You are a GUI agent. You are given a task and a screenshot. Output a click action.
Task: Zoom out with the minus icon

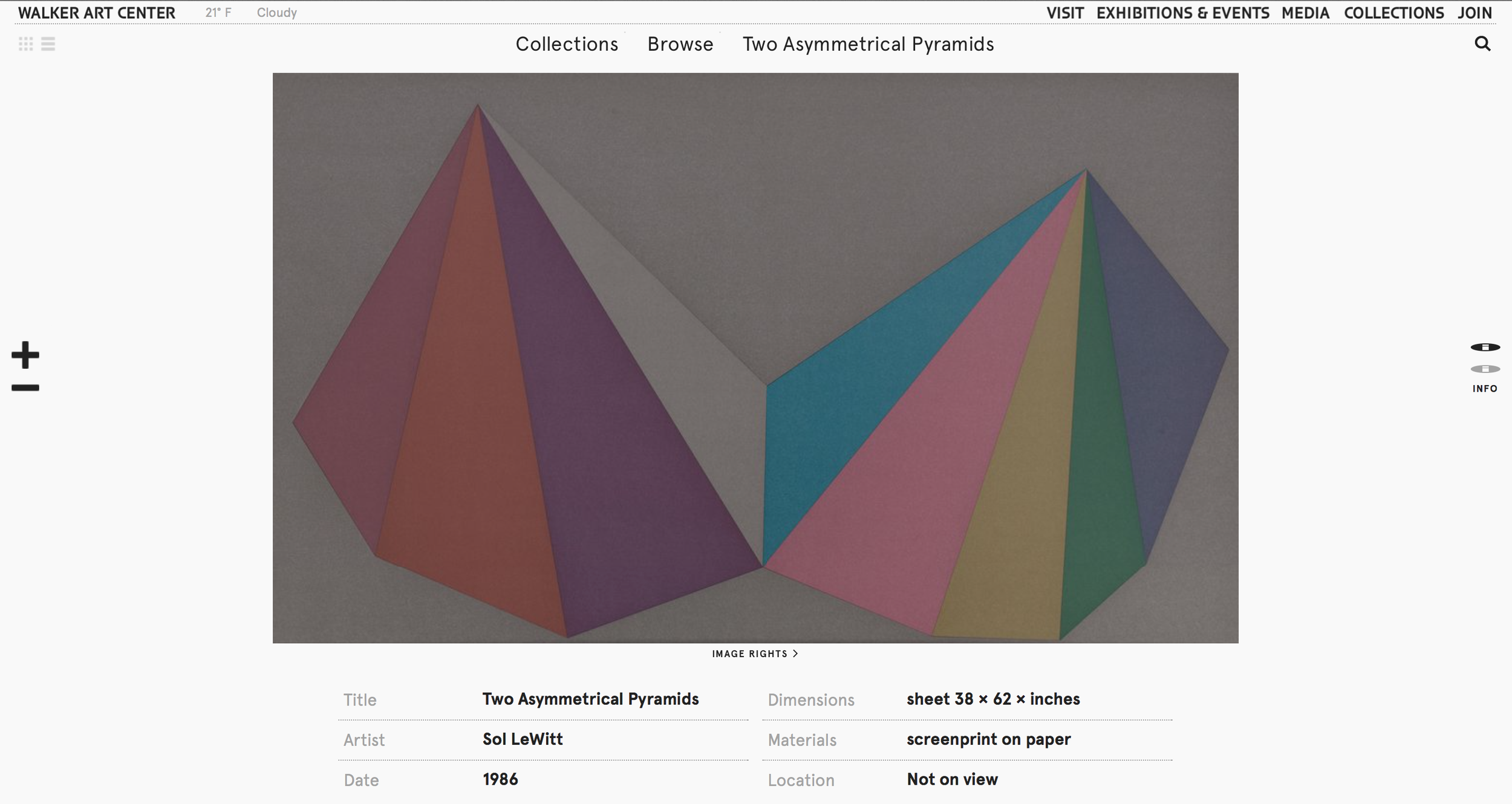coord(25,388)
